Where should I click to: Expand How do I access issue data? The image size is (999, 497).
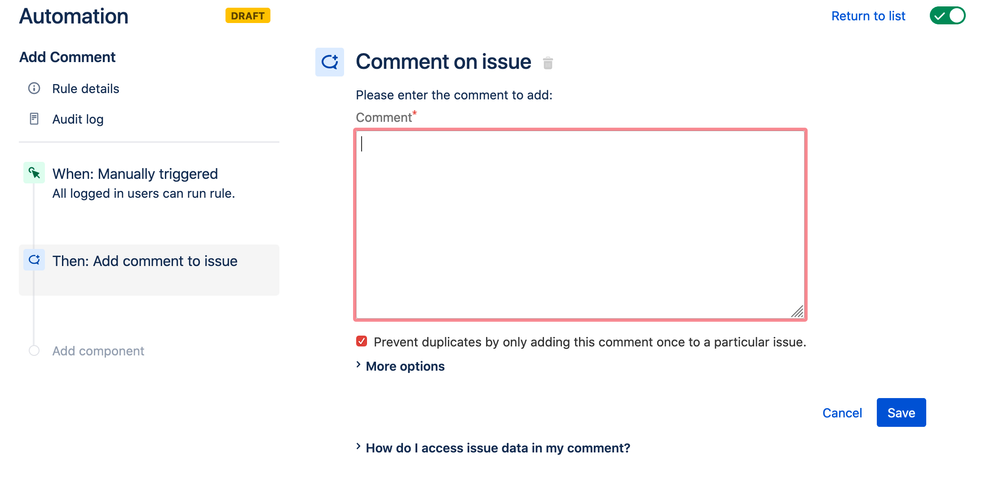[x=492, y=448]
